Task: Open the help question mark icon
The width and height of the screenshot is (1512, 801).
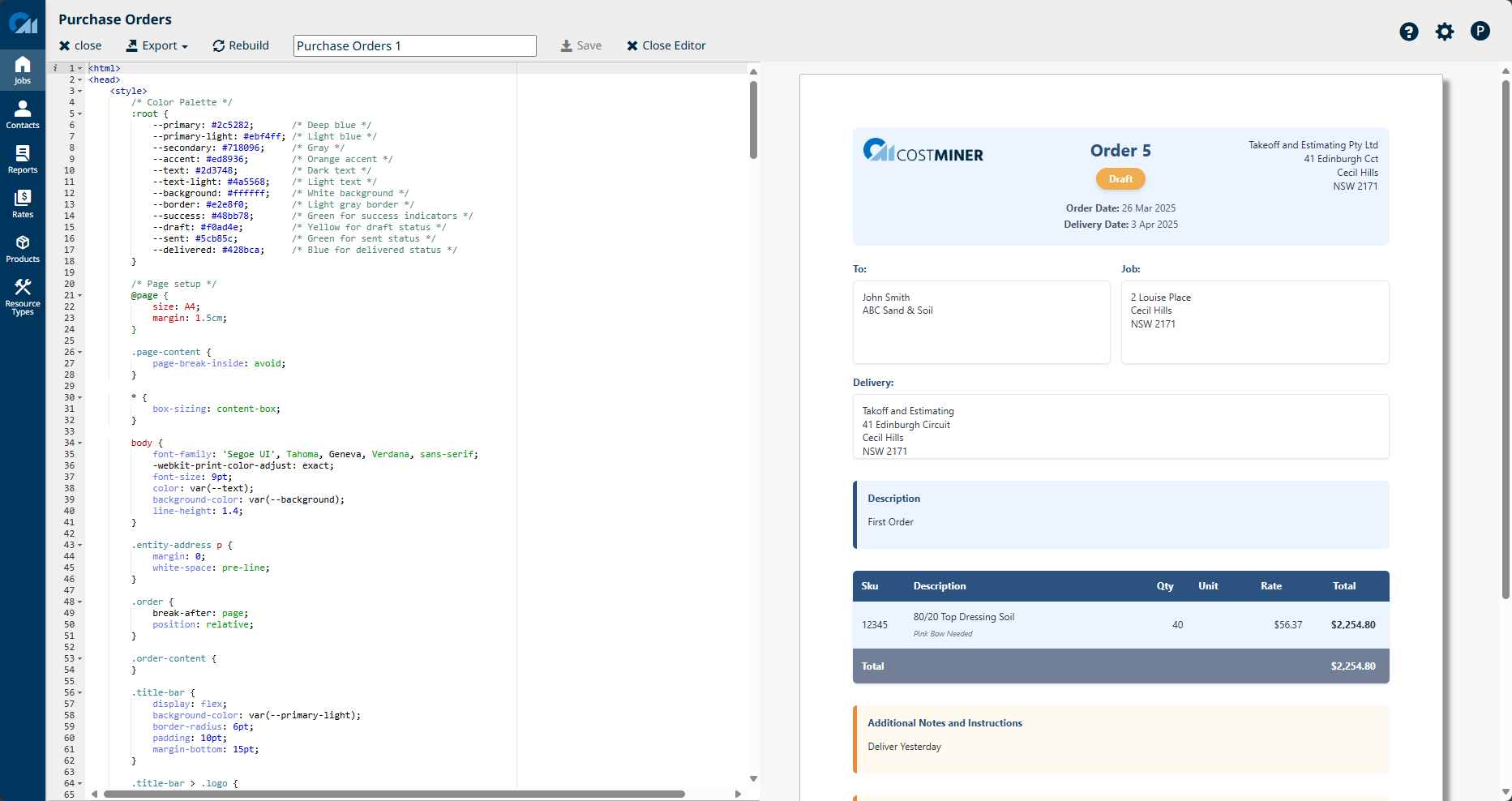Action: (x=1409, y=32)
